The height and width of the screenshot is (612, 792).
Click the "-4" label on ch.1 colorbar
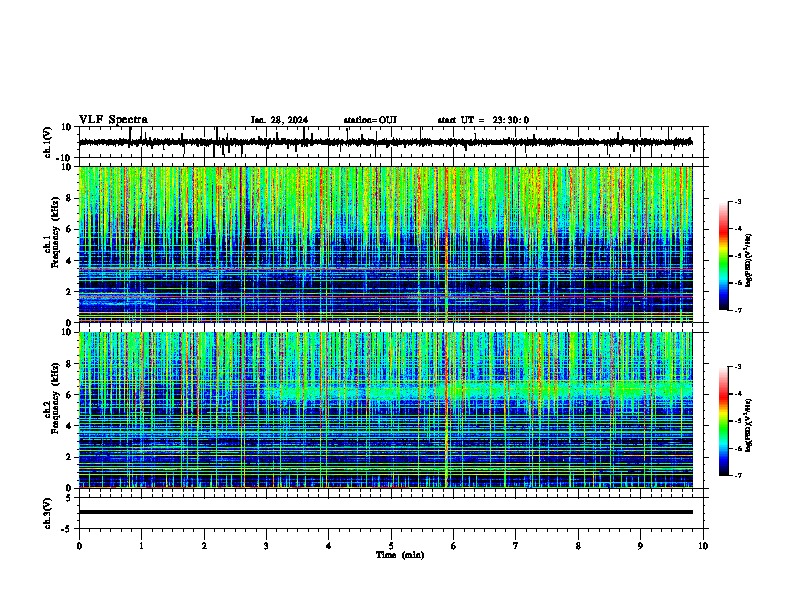738,229
